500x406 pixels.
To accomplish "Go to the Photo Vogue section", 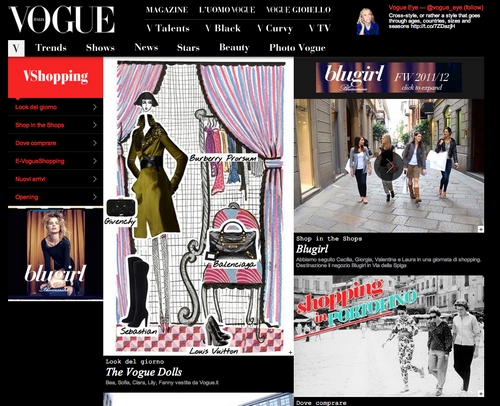I will 297,48.
